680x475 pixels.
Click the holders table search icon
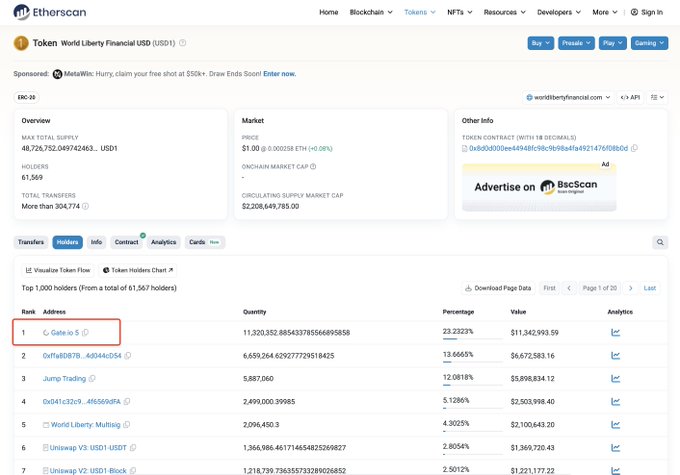point(660,242)
